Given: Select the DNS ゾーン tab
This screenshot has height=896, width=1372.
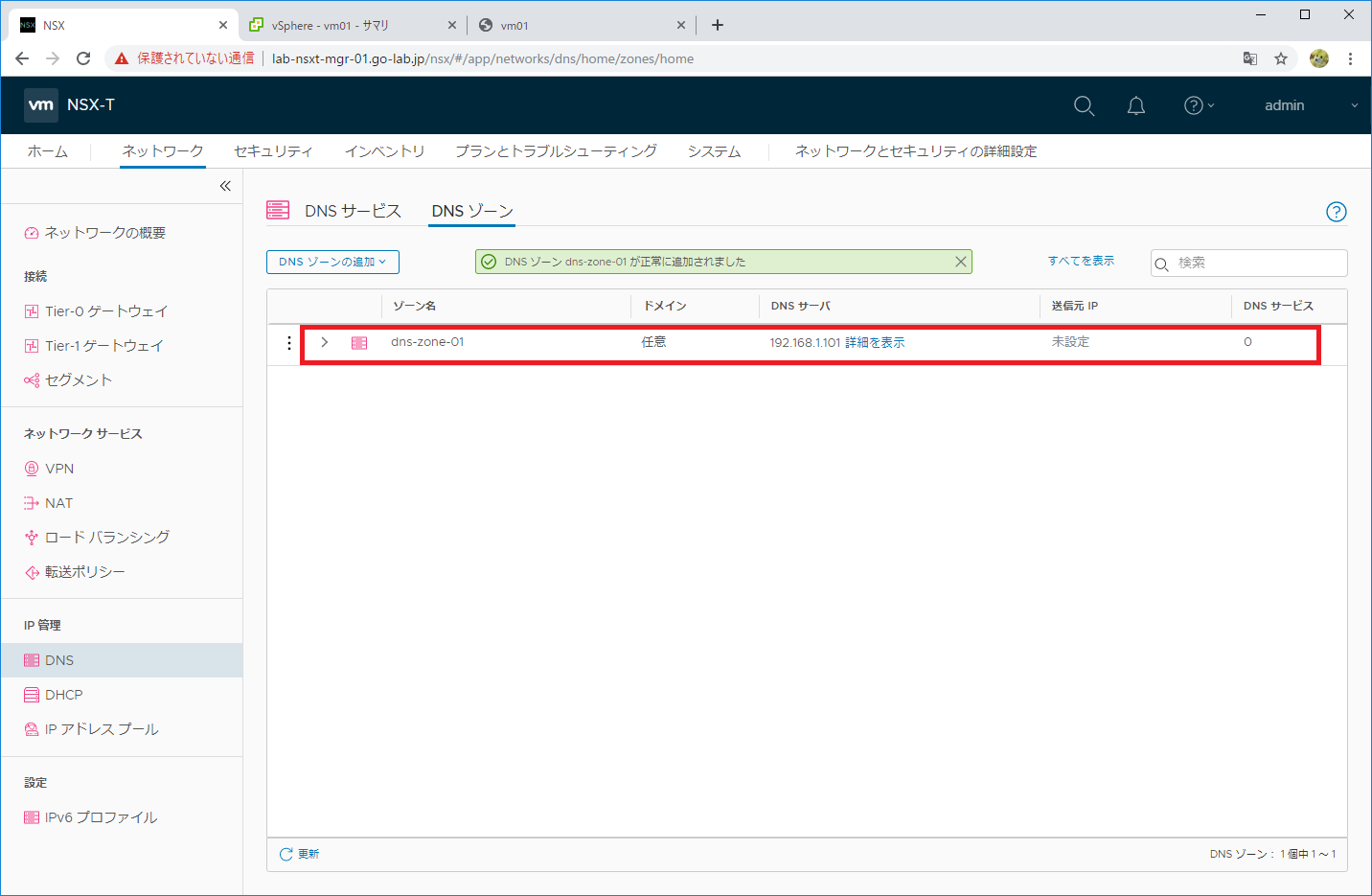Looking at the screenshot, I should click(x=472, y=211).
